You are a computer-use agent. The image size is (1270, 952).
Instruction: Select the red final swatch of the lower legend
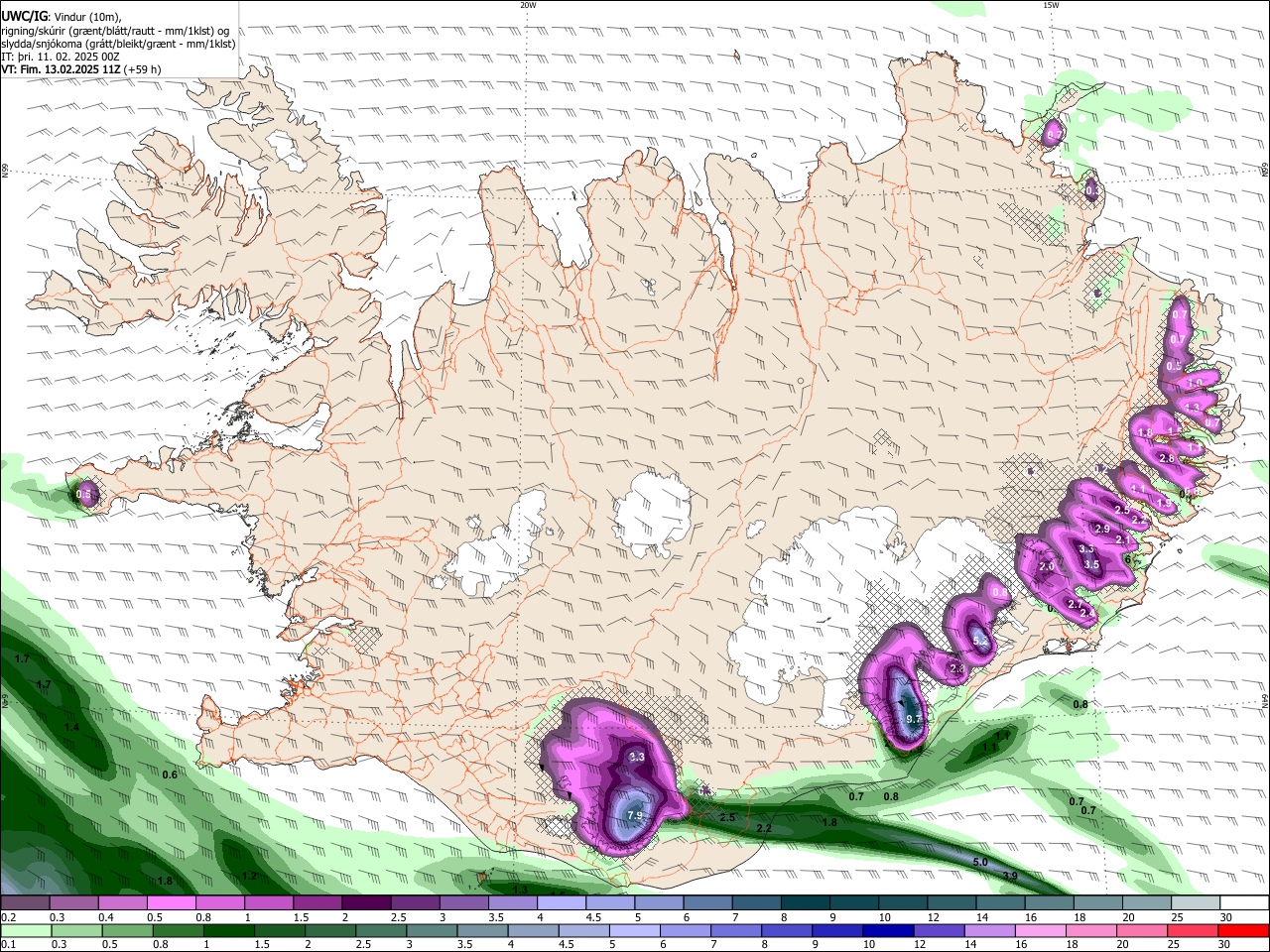click(x=1242, y=930)
